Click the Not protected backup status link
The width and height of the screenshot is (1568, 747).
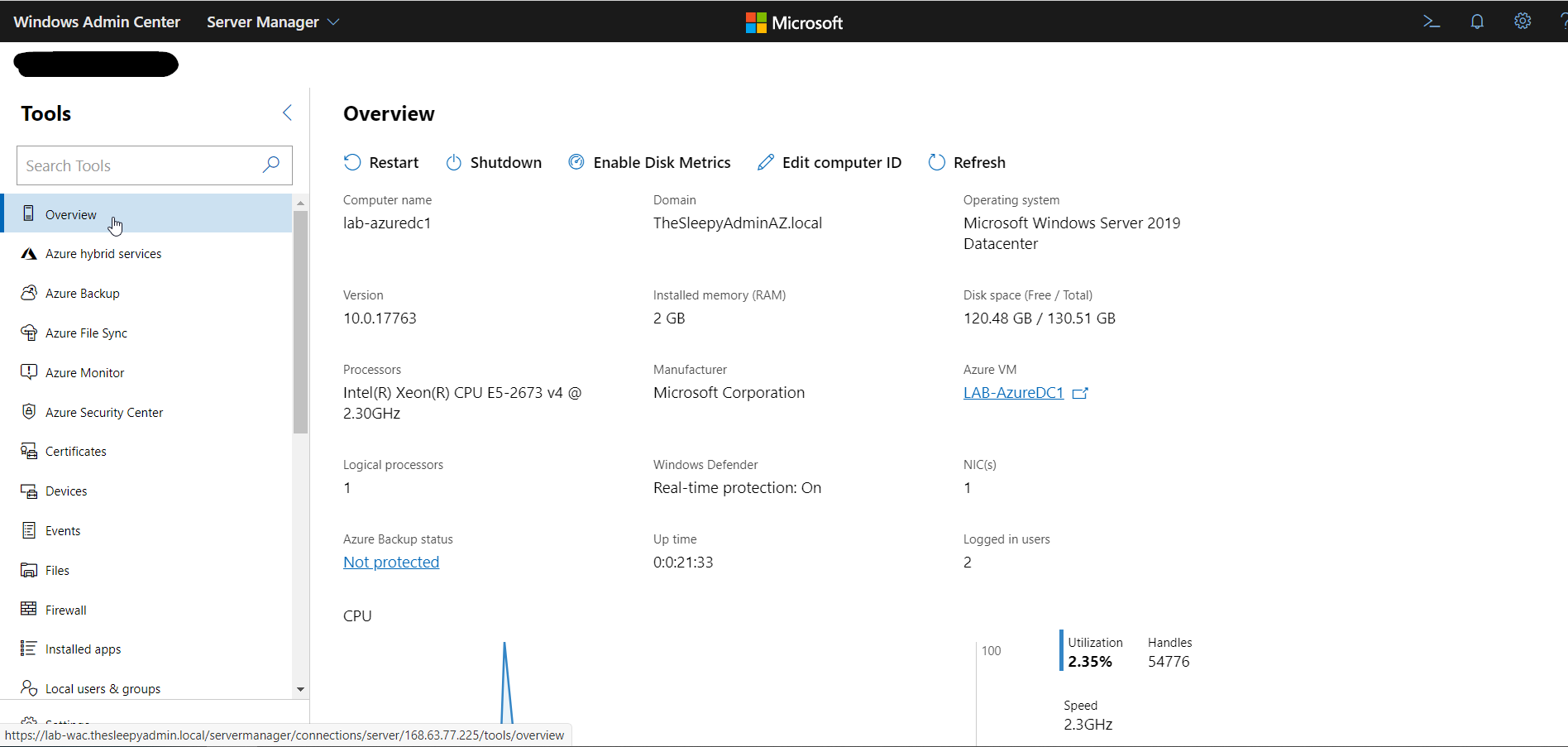(391, 563)
